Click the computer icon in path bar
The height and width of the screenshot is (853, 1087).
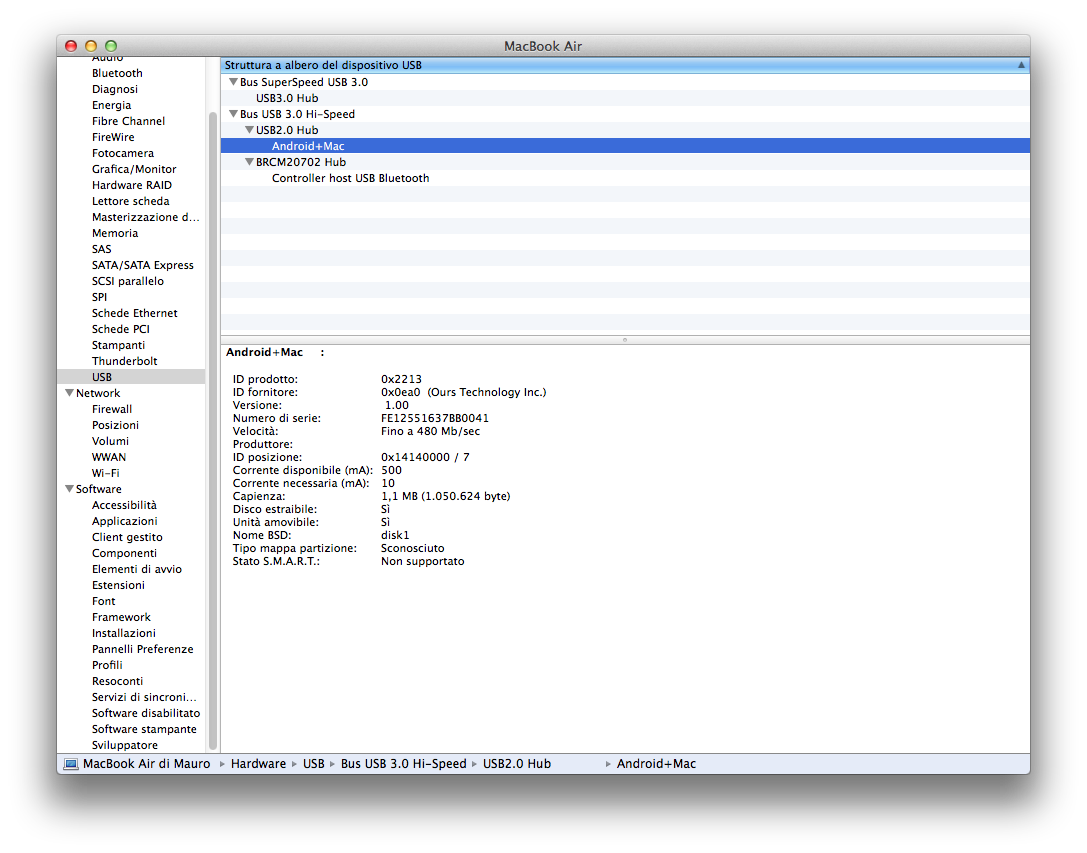click(x=71, y=764)
